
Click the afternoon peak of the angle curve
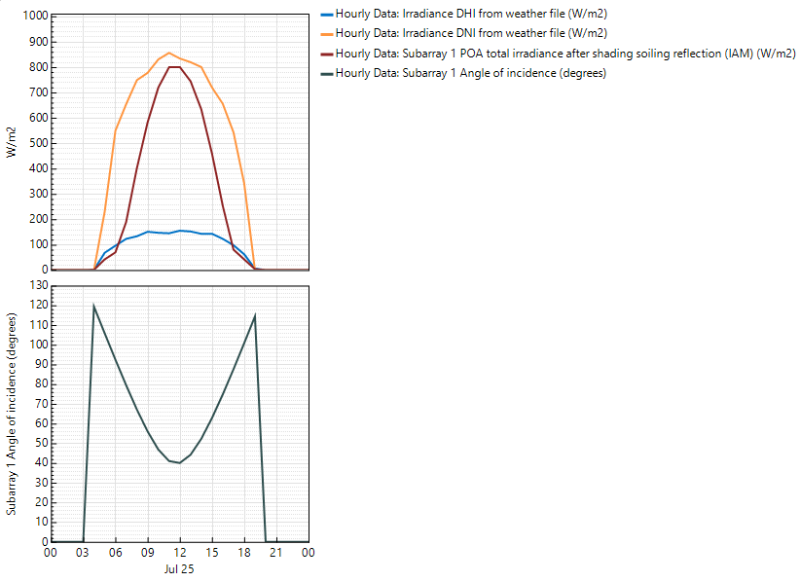[x=255, y=315]
